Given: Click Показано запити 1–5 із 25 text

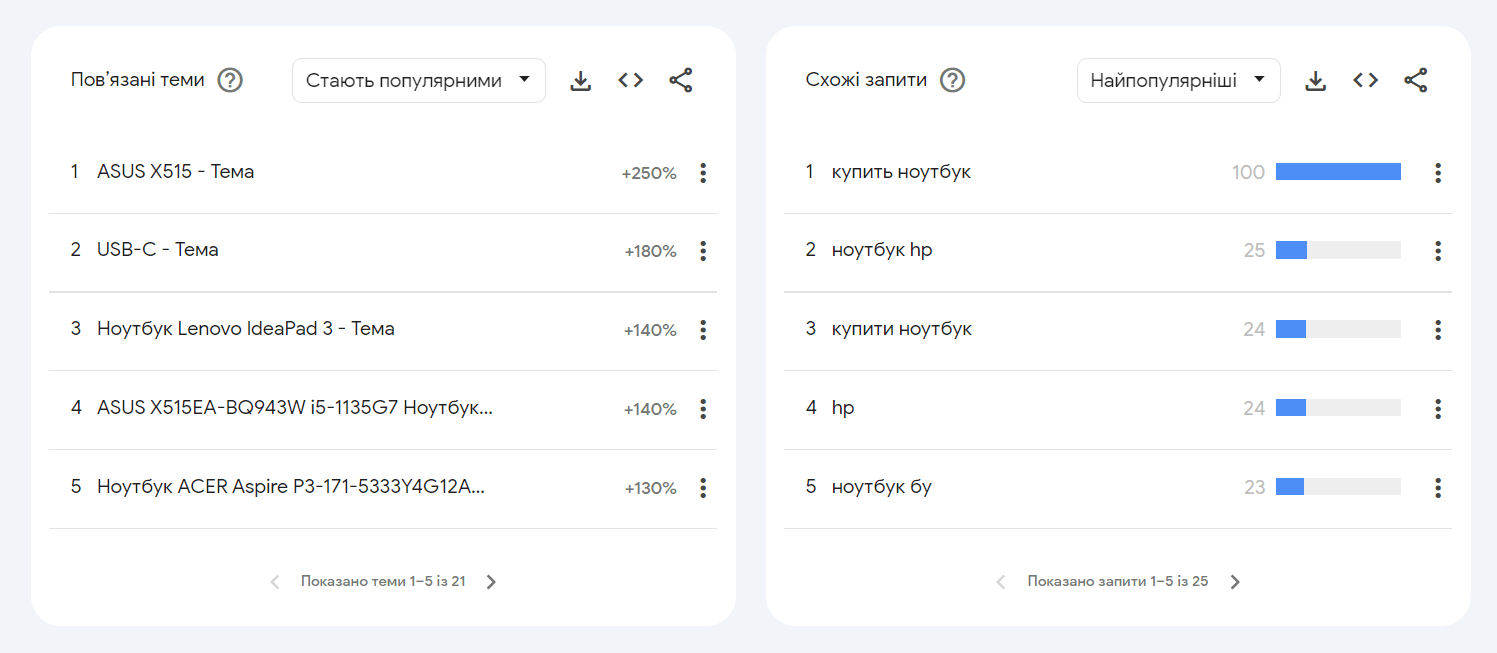Looking at the screenshot, I should (x=1118, y=581).
